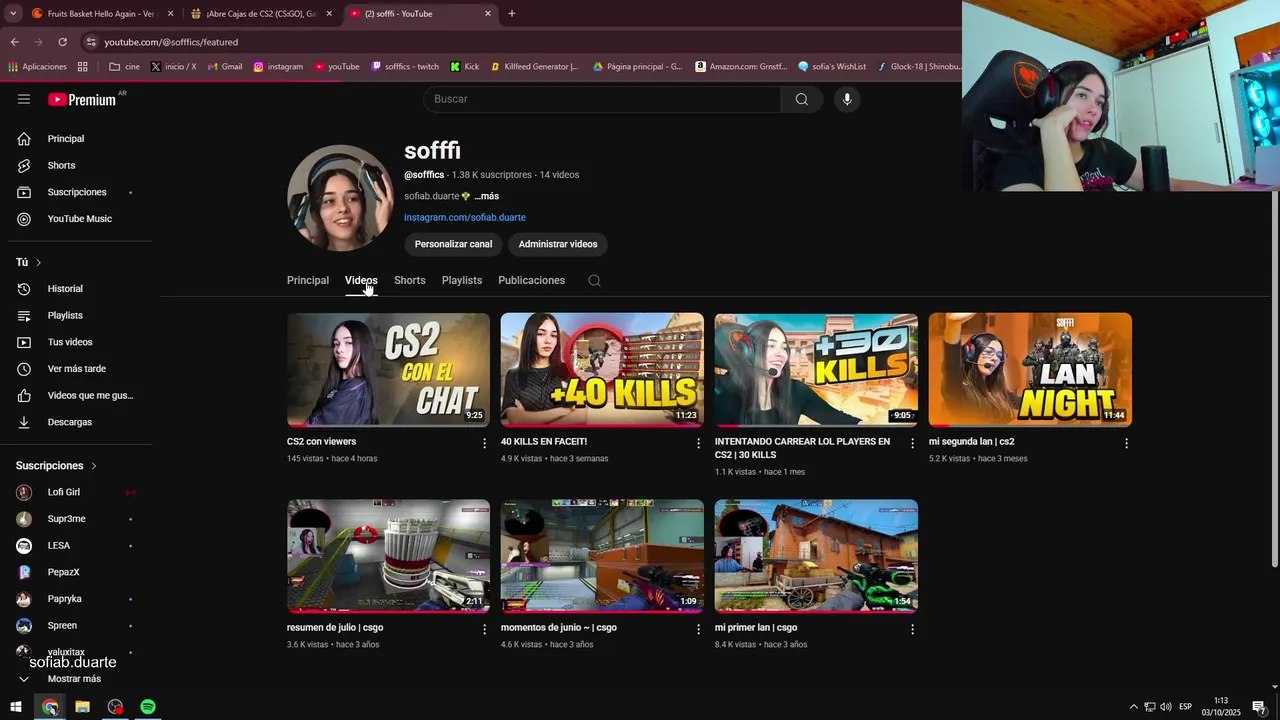The image size is (1280, 720).
Task: Open YouTube Music in sidebar
Action: pyautogui.click(x=80, y=219)
